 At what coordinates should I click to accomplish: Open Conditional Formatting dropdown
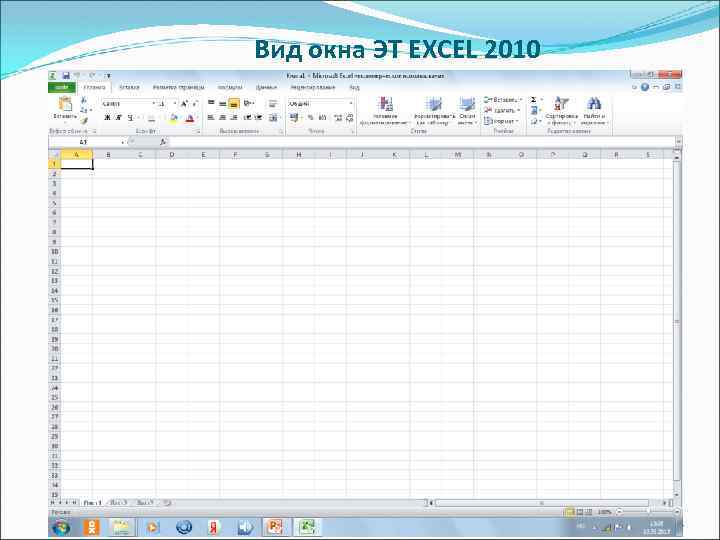[385, 111]
